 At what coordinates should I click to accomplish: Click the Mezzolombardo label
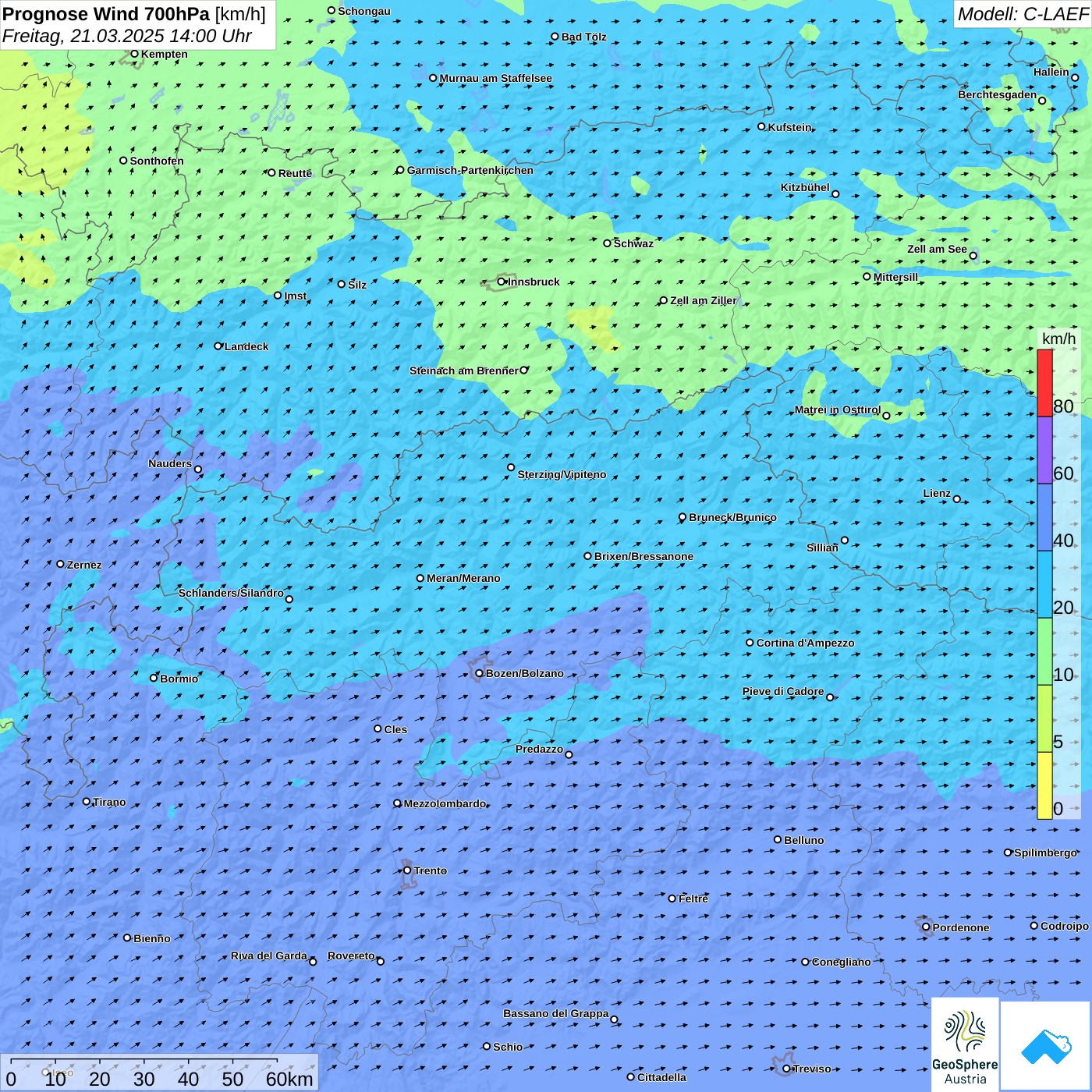445,803
